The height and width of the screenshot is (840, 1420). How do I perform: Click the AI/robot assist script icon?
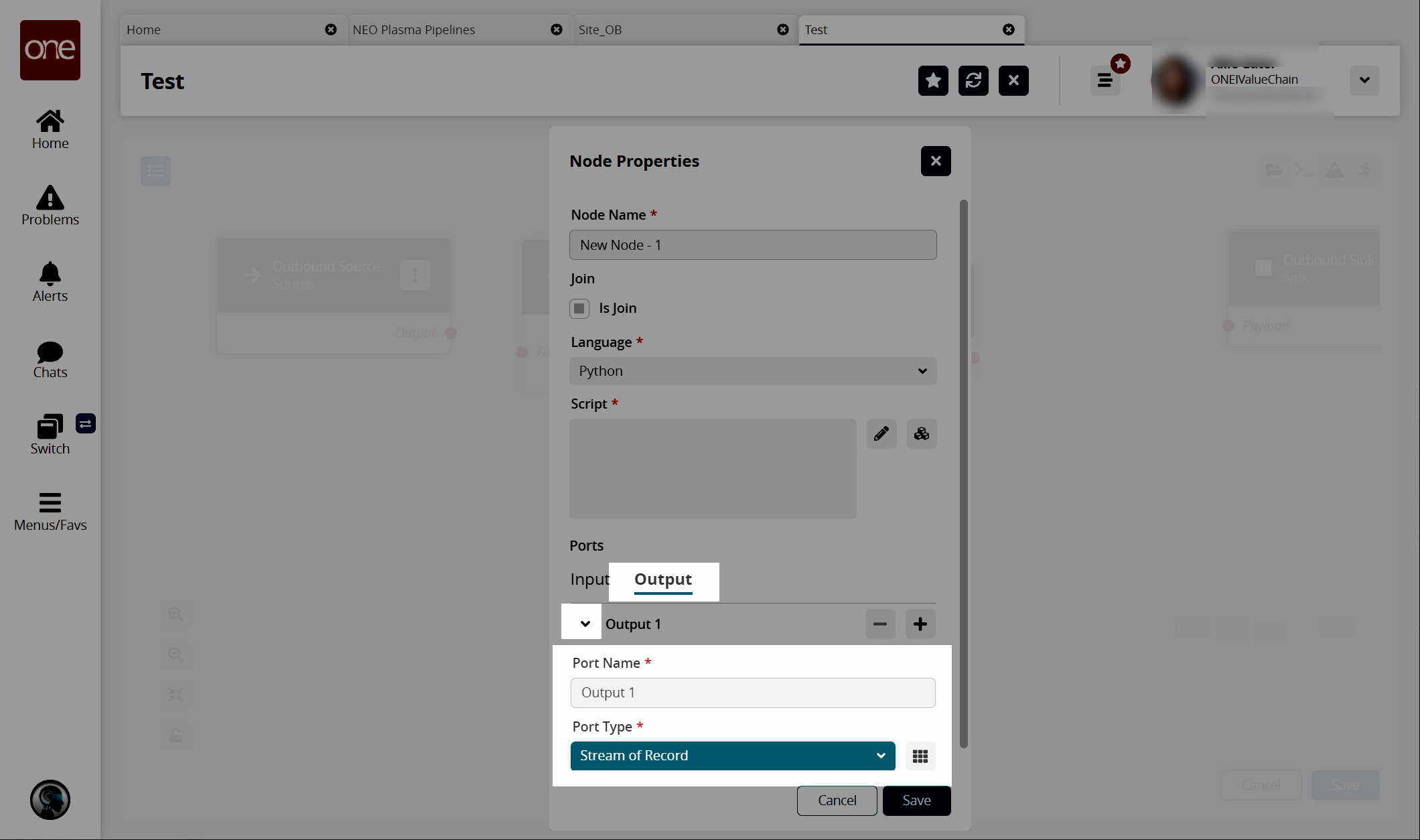point(920,433)
